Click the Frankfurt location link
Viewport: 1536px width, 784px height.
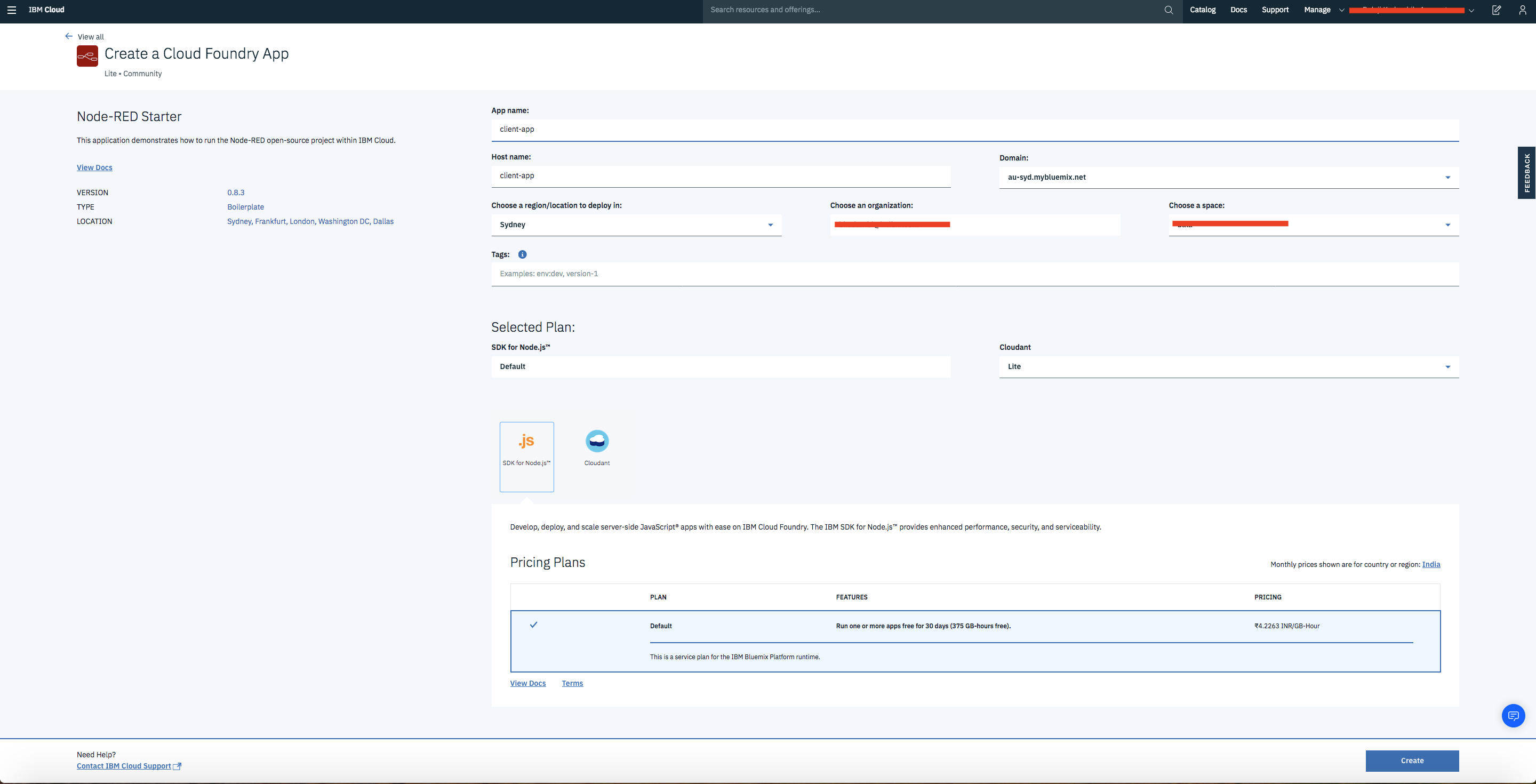click(270, 221)
